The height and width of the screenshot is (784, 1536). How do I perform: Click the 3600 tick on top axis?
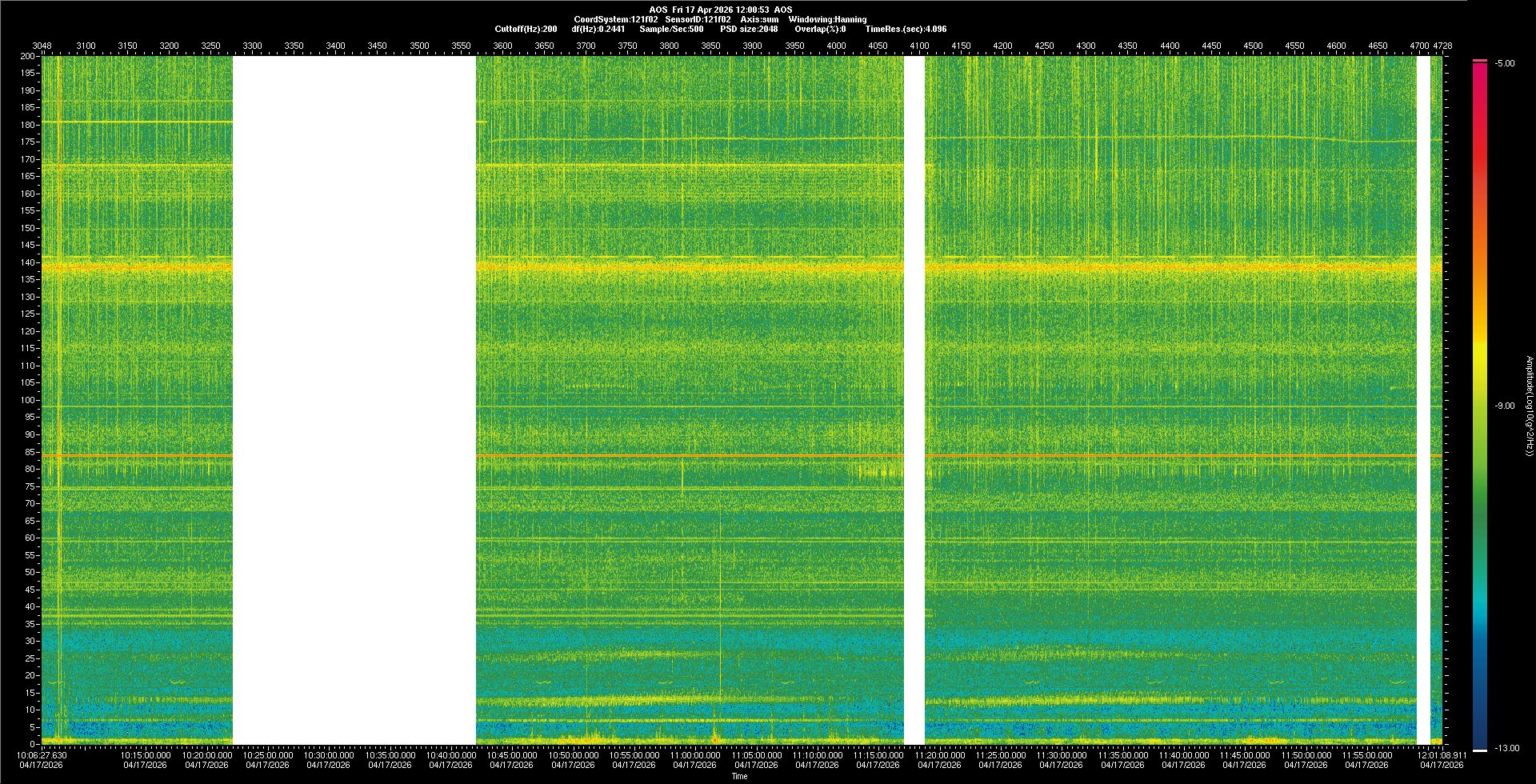pyautogui.click(x=502, y=46)
